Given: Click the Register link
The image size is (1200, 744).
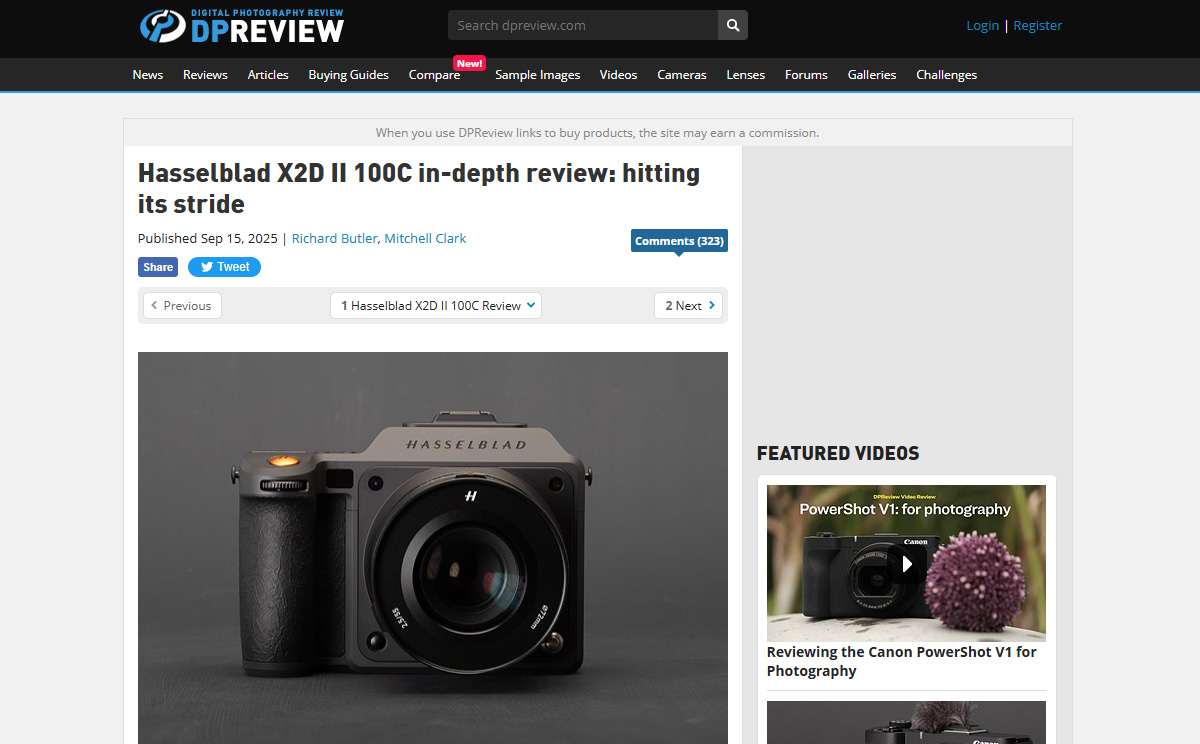Looking at the screenshot, I should (1038, 25).
